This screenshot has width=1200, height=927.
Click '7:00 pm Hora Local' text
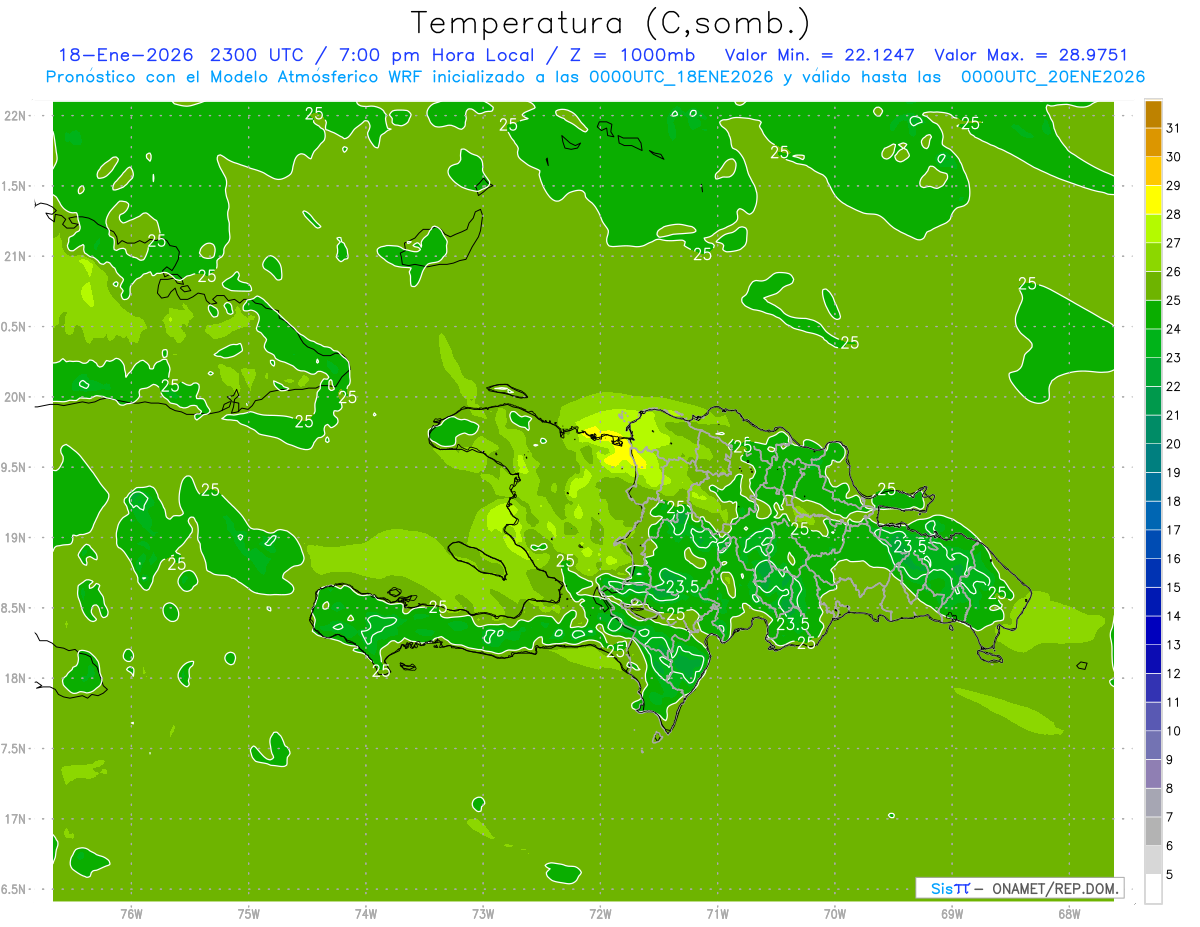437,56
